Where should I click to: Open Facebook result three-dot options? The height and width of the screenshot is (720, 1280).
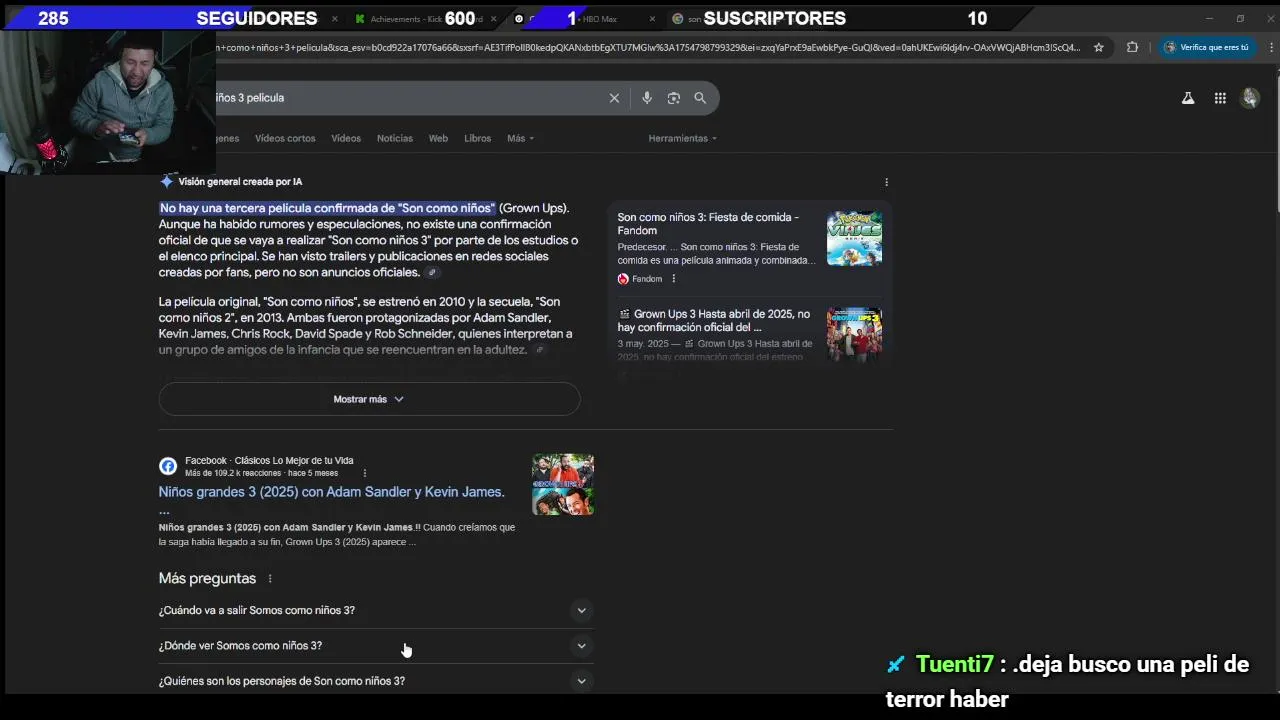pos(364,473)
